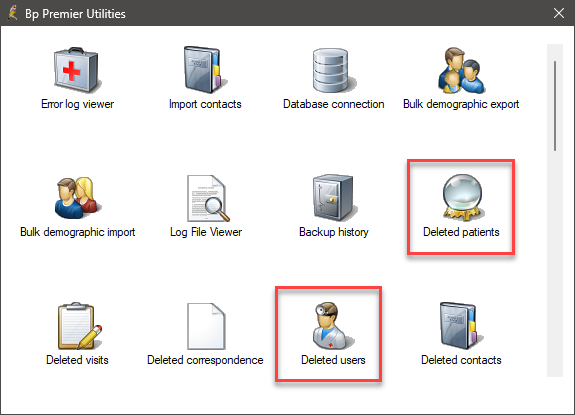Open the Error log viewer utility
The image size is (575, 415).
tap(77, 70)
